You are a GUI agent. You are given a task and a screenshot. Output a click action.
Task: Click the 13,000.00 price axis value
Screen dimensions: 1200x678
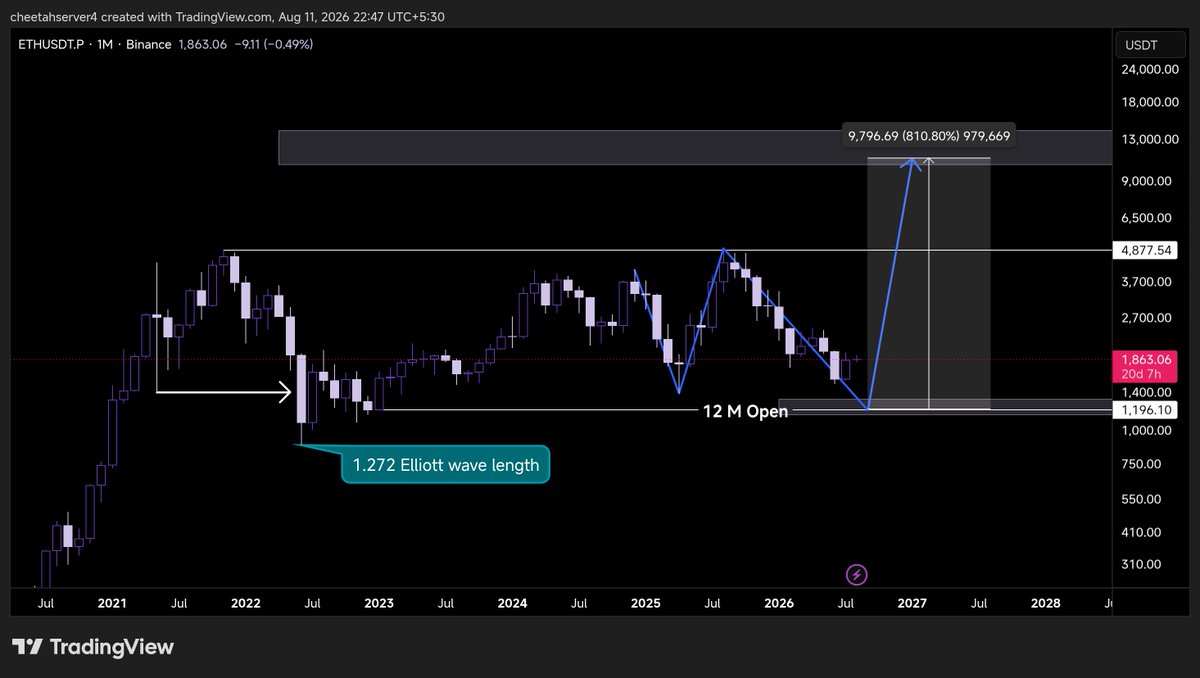click(x=1150, y=139)
